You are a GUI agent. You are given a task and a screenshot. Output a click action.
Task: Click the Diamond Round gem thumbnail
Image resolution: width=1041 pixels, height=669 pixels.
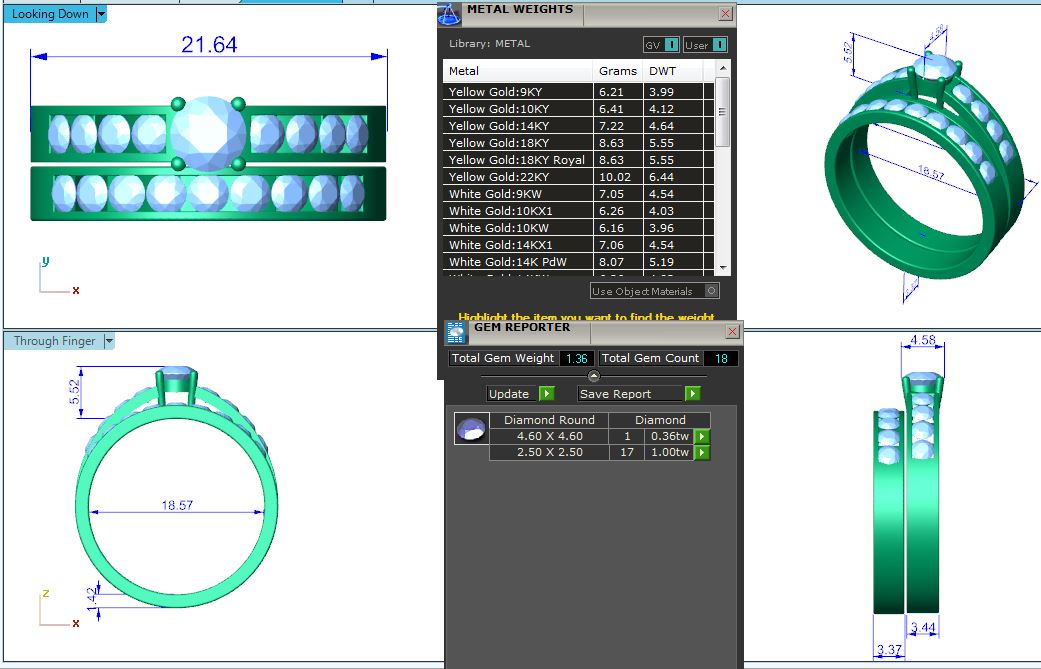pyautogui.click(x=470, y=430)
